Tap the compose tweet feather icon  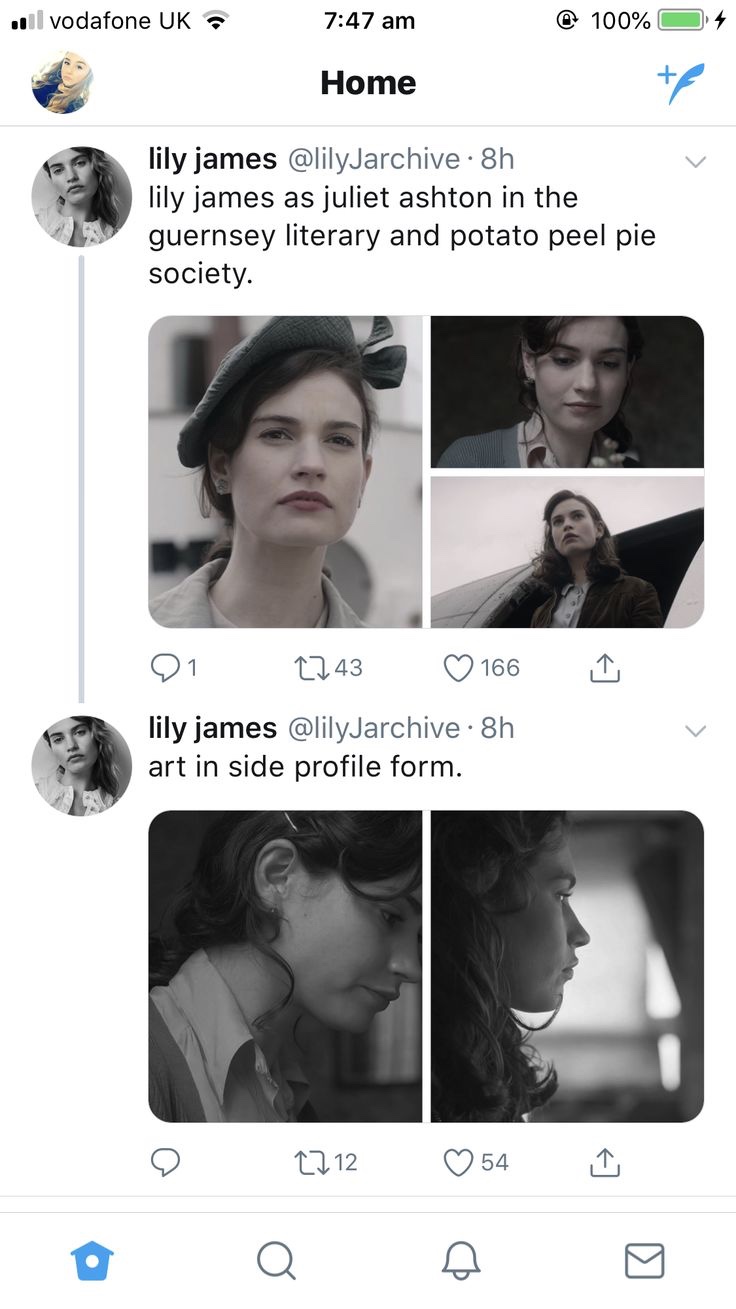680,83
